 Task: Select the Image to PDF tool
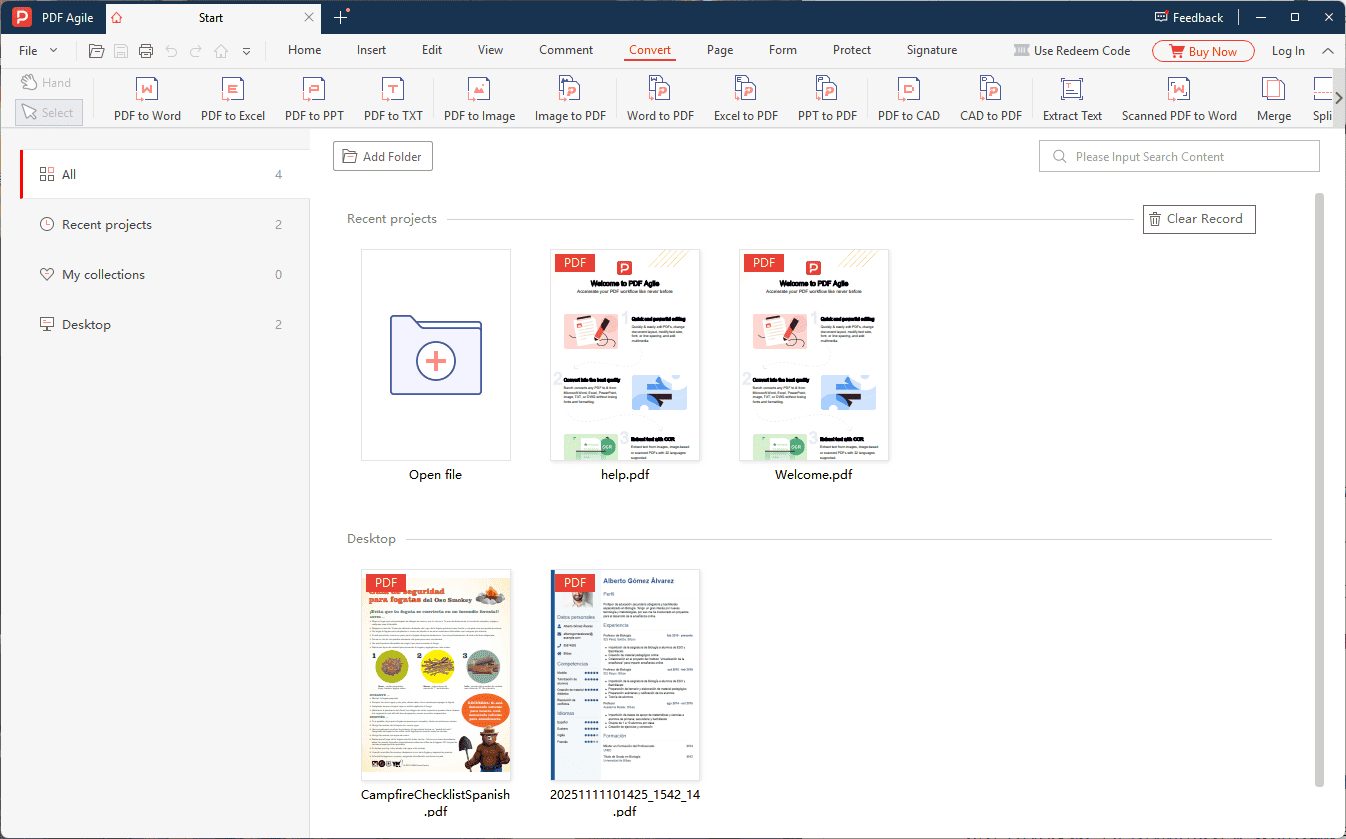(570, 98)
